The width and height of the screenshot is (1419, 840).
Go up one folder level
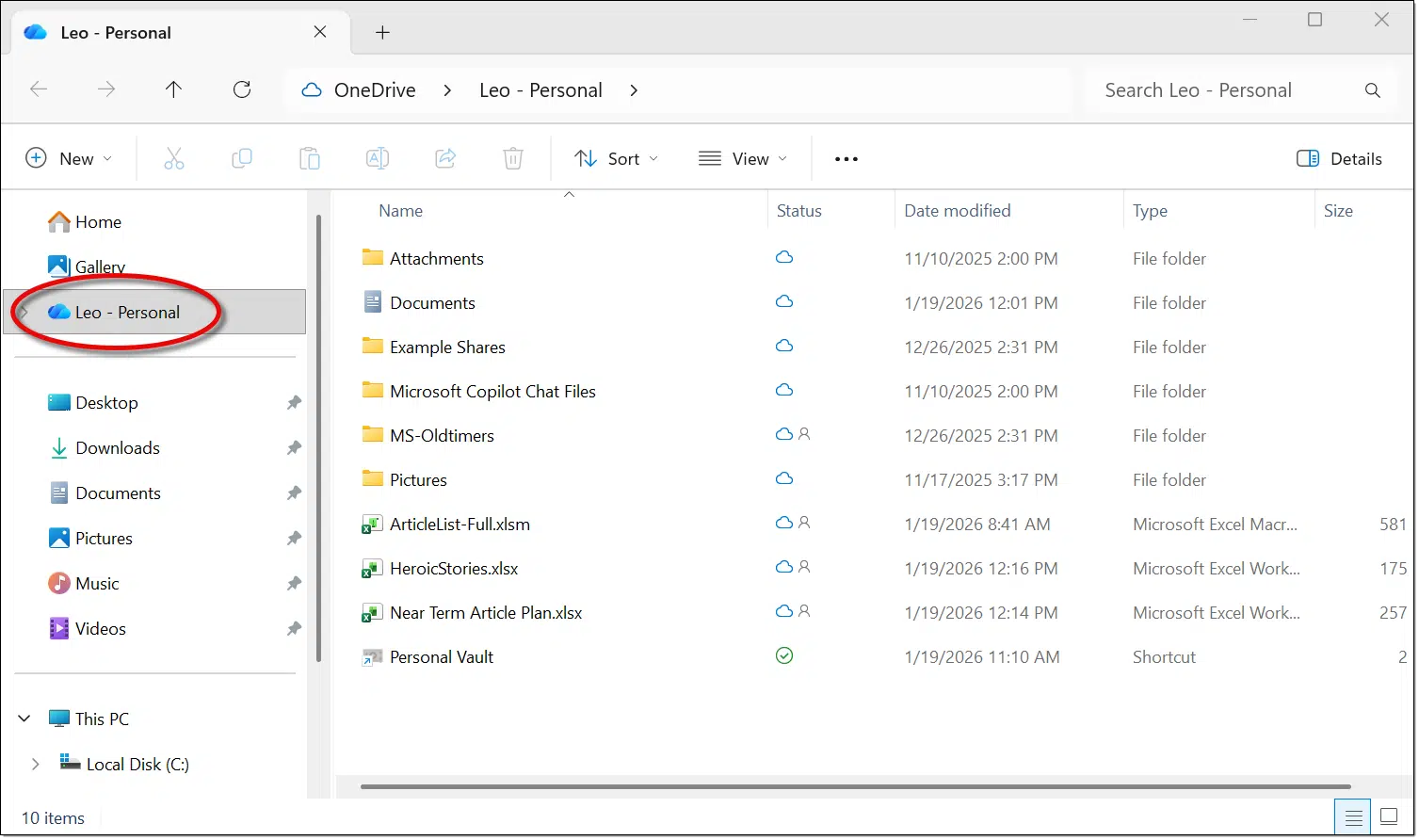pyautogui.click(x=173, y=89)
